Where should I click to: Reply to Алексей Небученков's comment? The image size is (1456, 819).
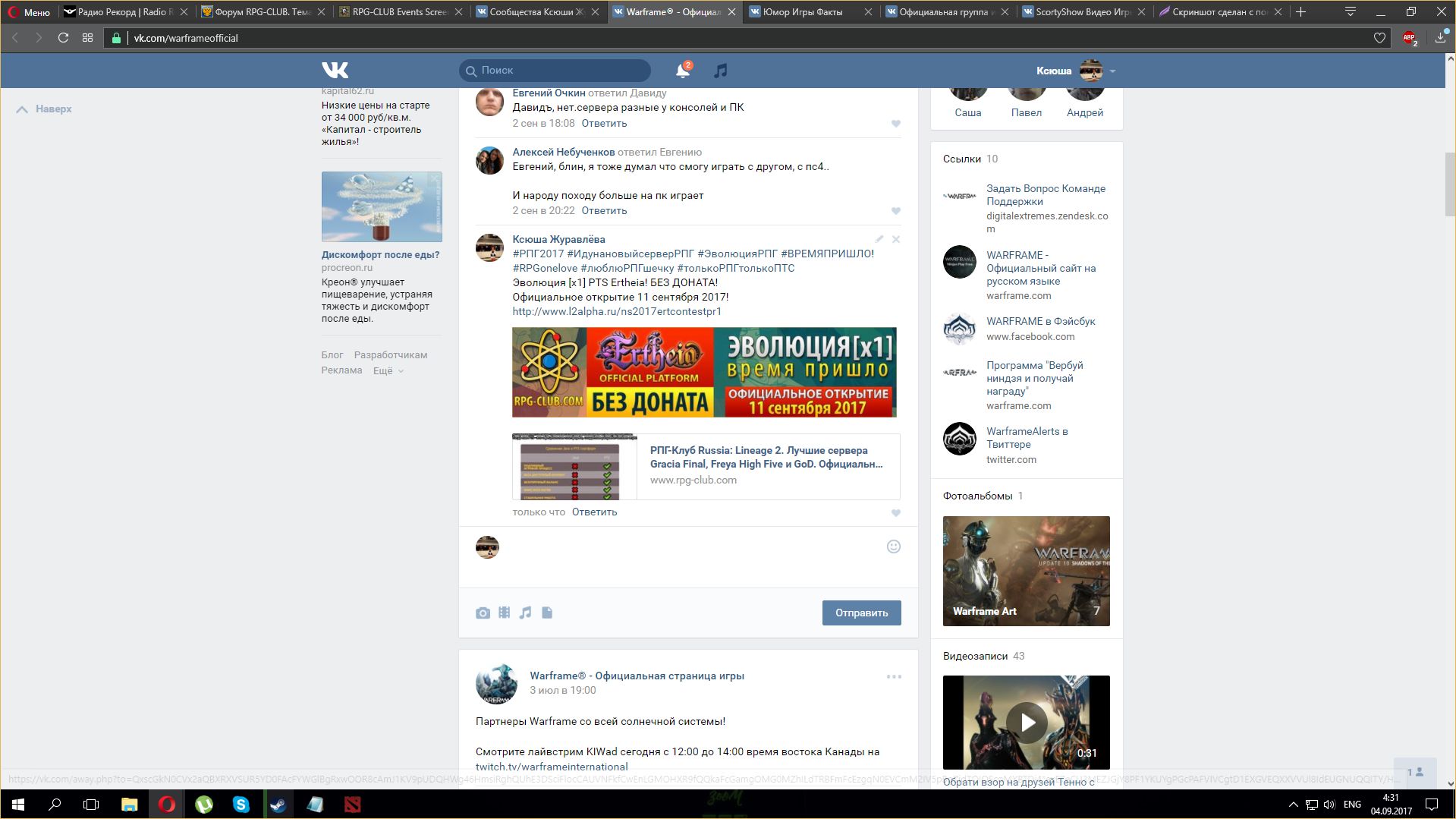click(x=604, y=211)
